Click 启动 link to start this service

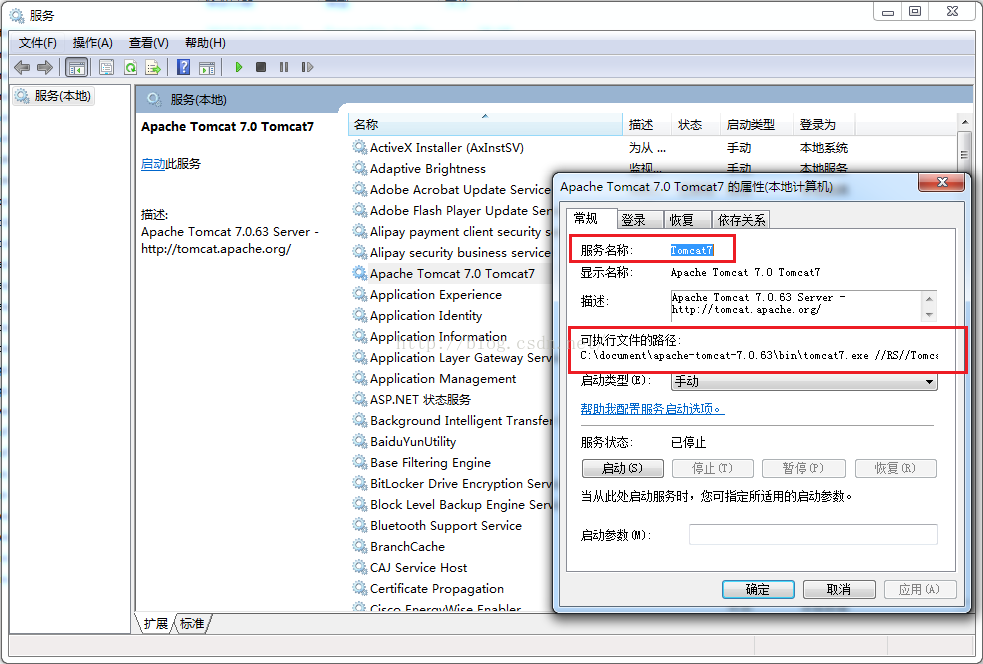coord(153,164)
